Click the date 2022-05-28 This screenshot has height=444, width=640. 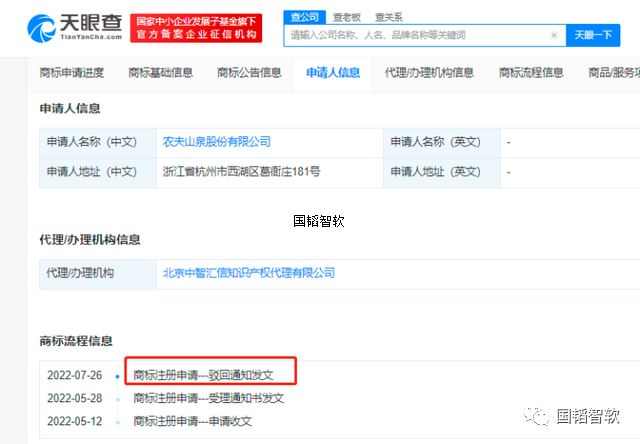point(75,398)
